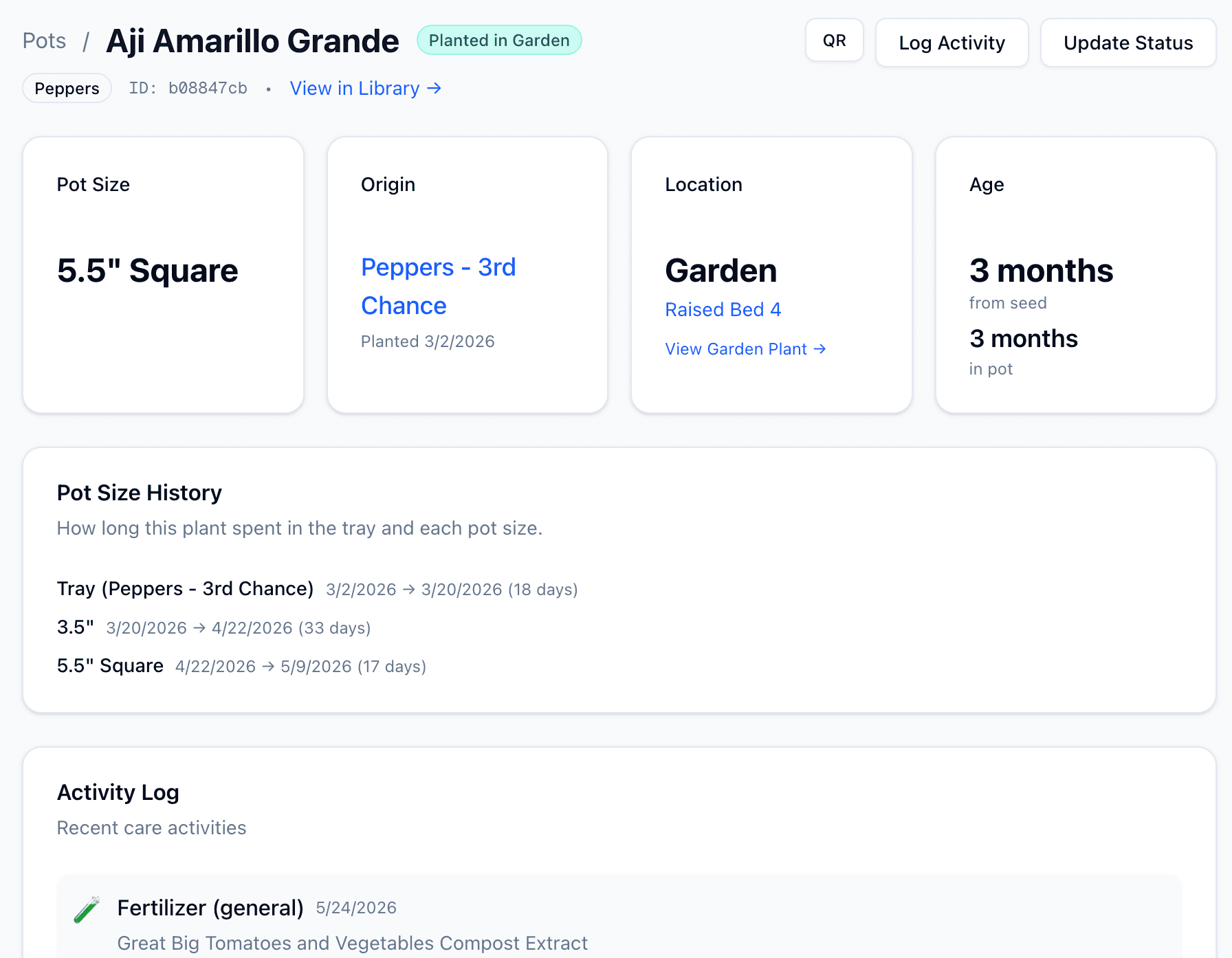The height and width of the screenshot is (958, 1232).
Task: Go back to Pots breadcrumb
Action: click(x=44, y=41)
